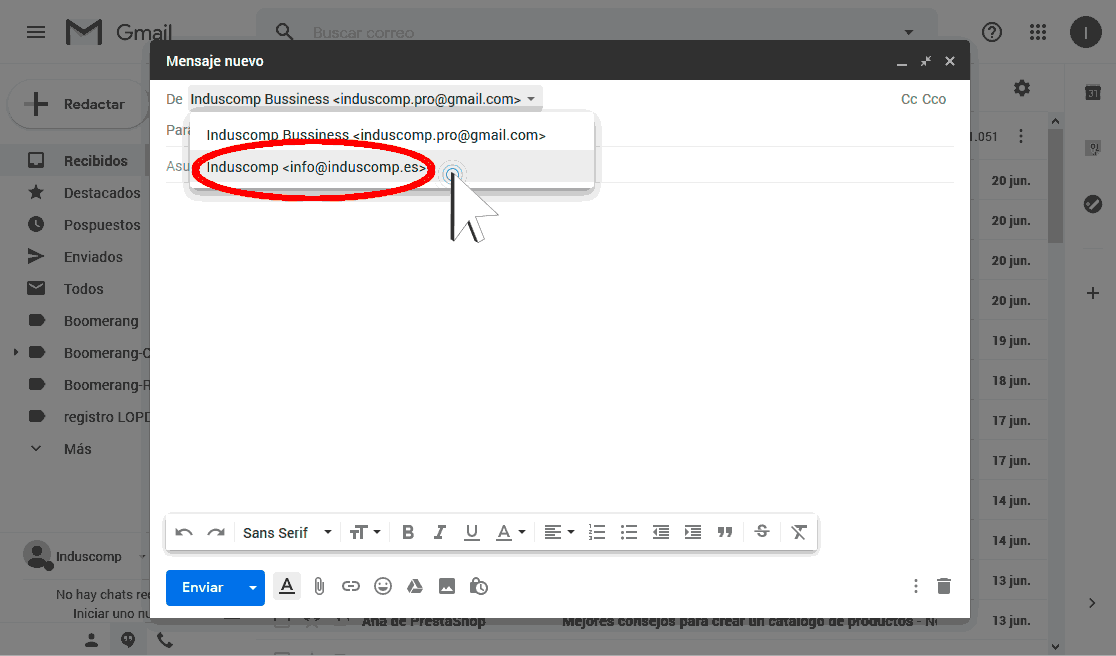
Task: Open the text size dropdown
Action: pyautogui.click(x=365, y=532)
